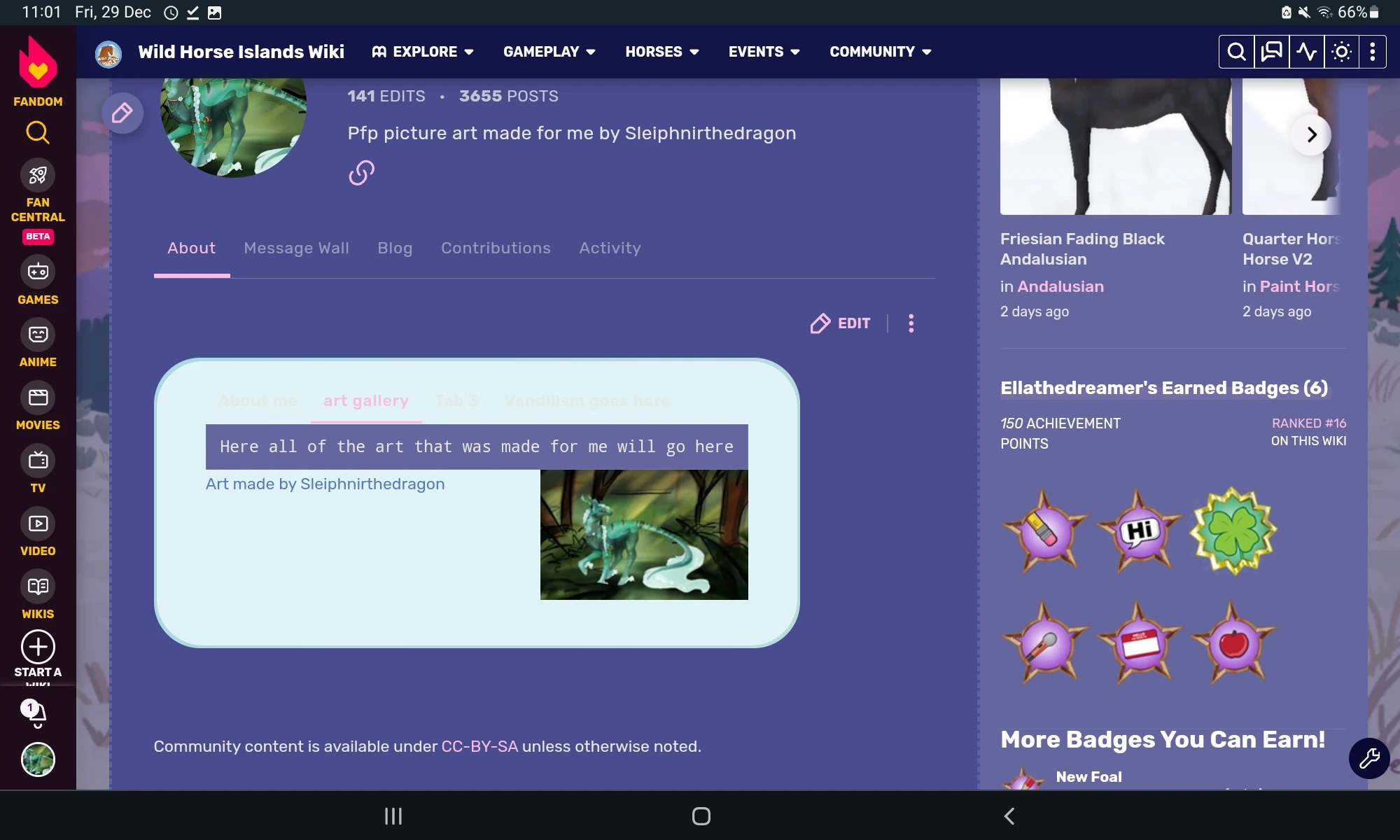Open the Fan Central rocket icon
This screenshot has height=840, width=1400.
point(38,175)
